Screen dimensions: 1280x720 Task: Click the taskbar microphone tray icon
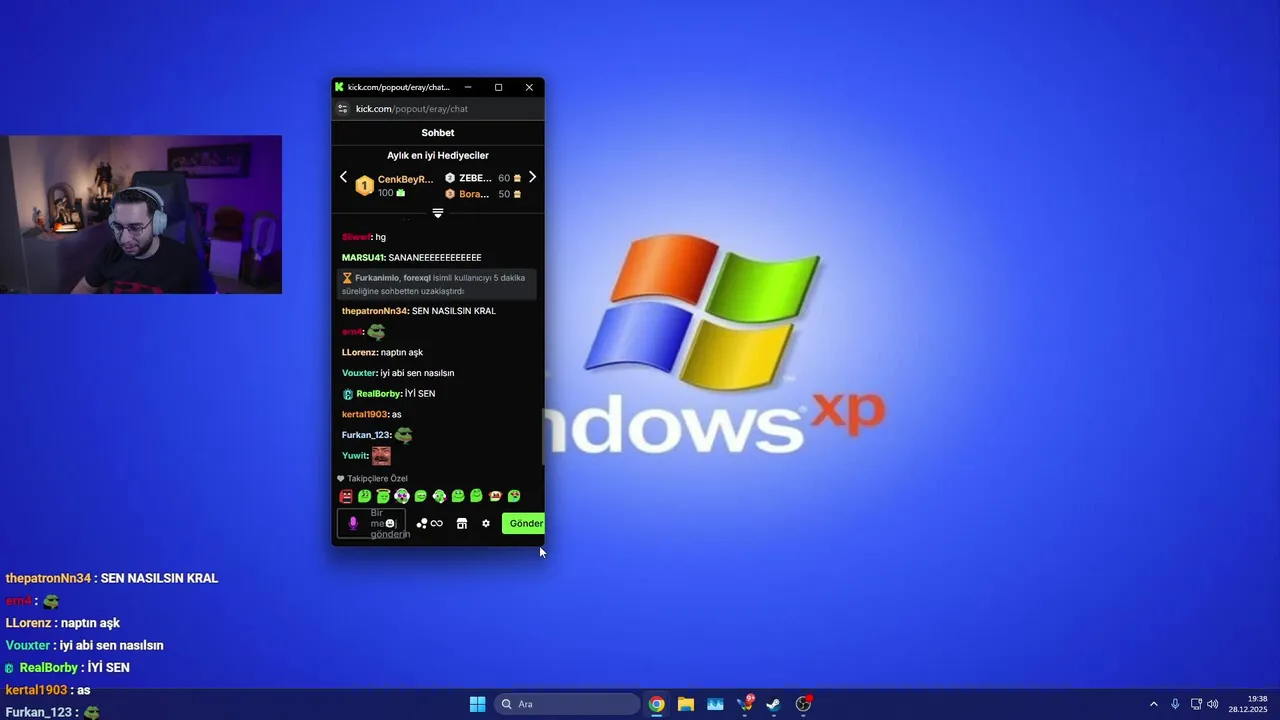(1175, 704)
